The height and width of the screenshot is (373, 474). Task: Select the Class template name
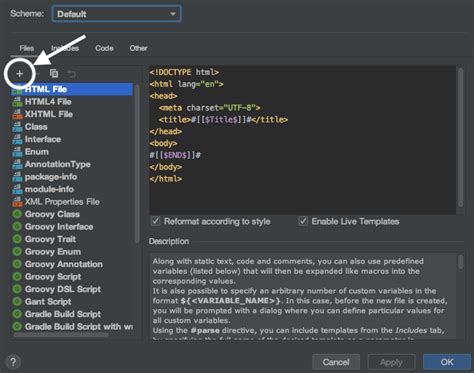[x=36, y=127]
